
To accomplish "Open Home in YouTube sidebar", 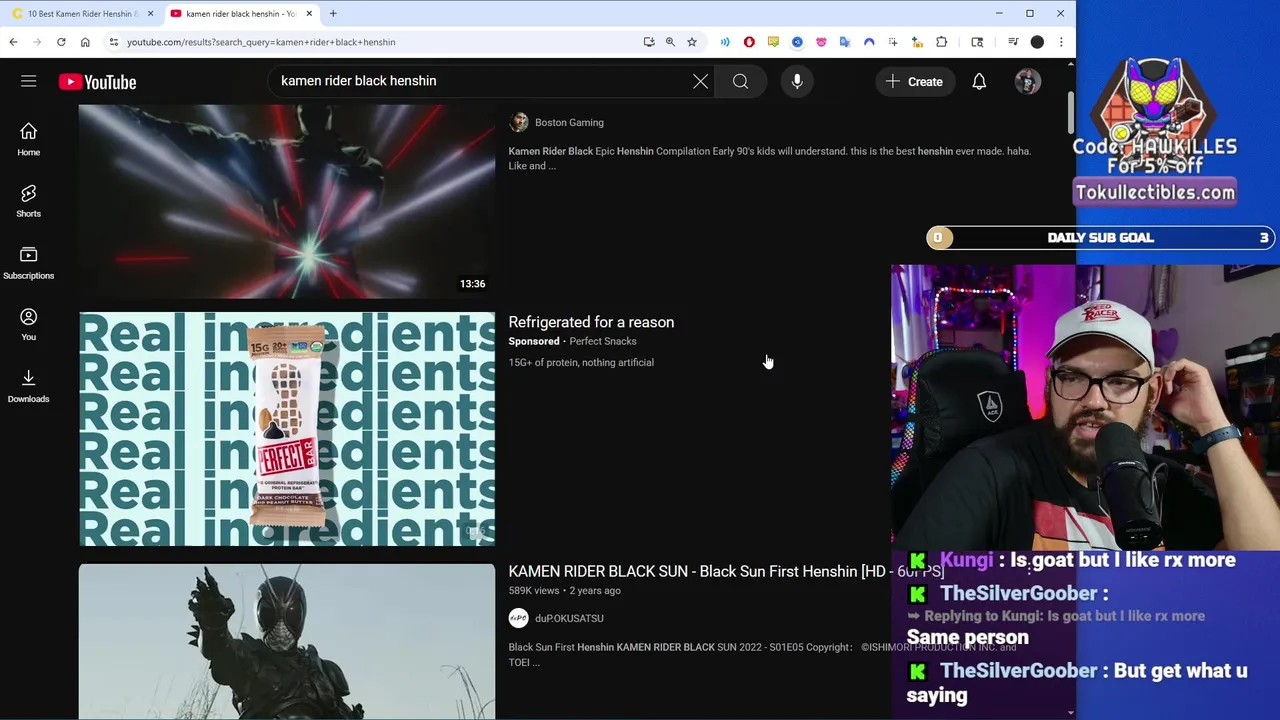I will click(28, 139).
